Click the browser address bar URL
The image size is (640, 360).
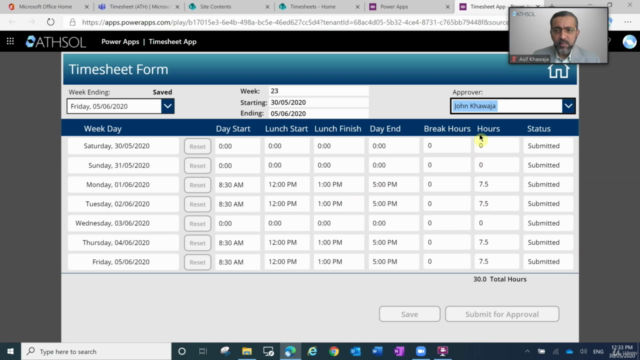pyautogui.click(x=294, y=22)
